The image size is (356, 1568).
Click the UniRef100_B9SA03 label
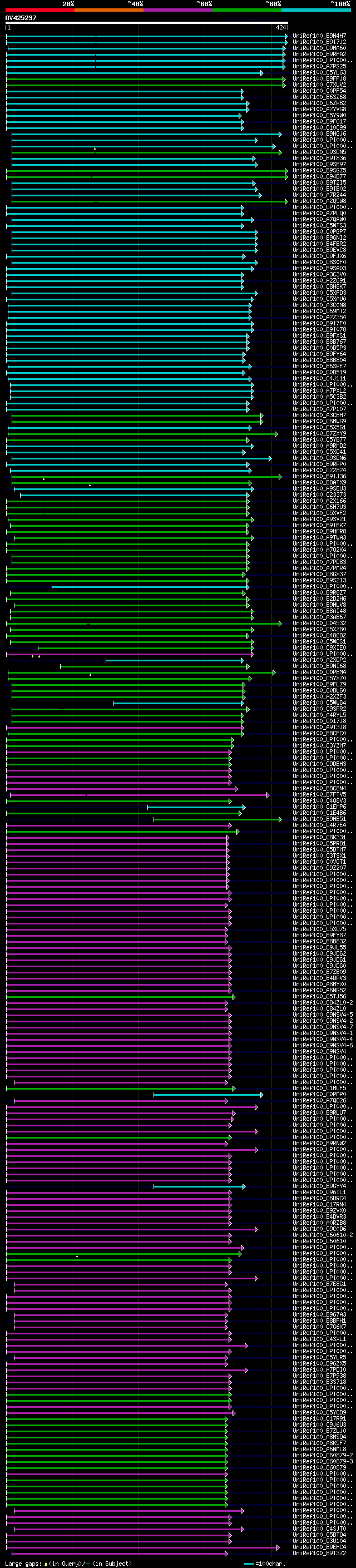[x=319, y=269]
